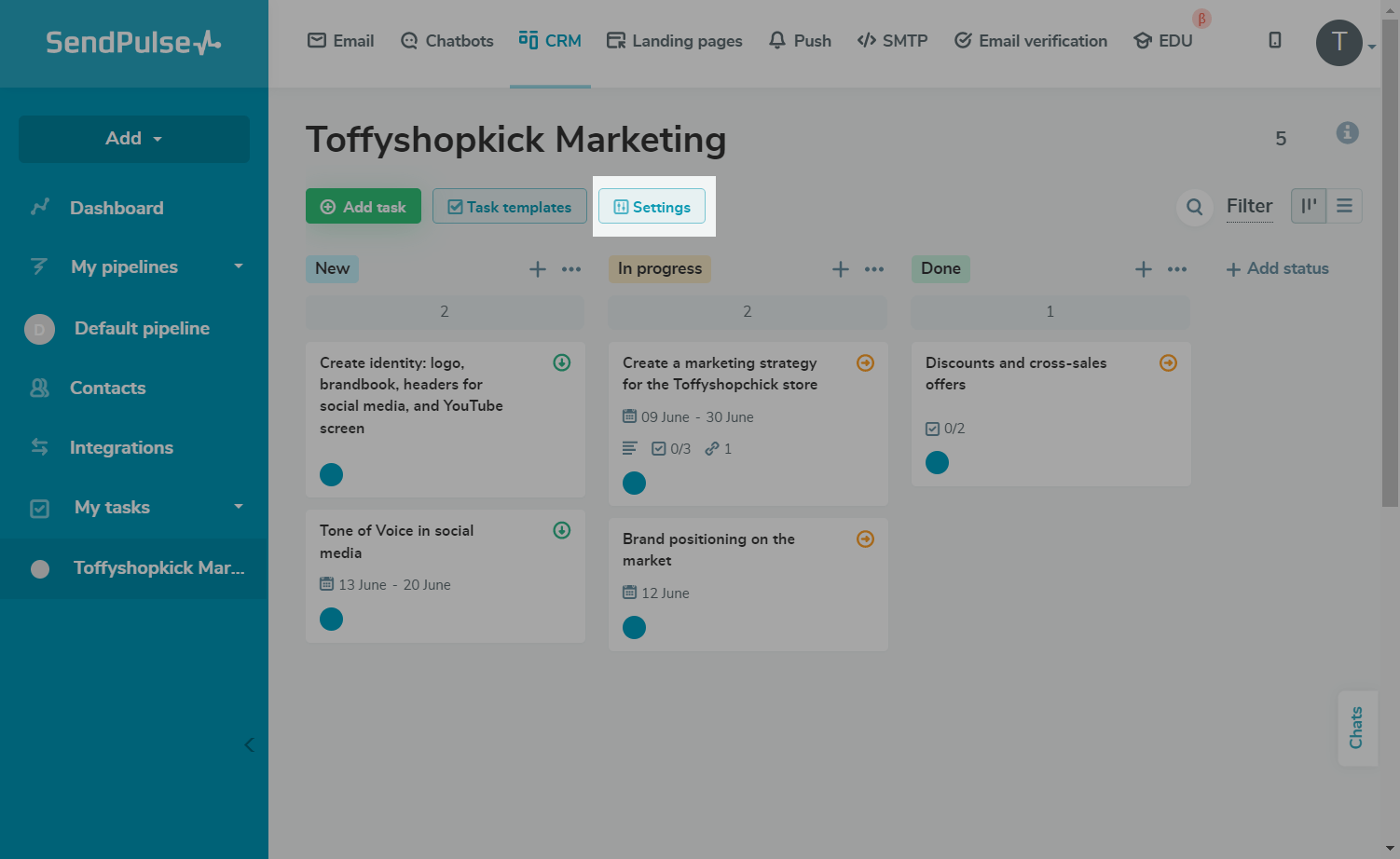Open the Discounts and cross-sales offers card
The width and height of the screenshot is (1400, 859).
point(1051,414)
